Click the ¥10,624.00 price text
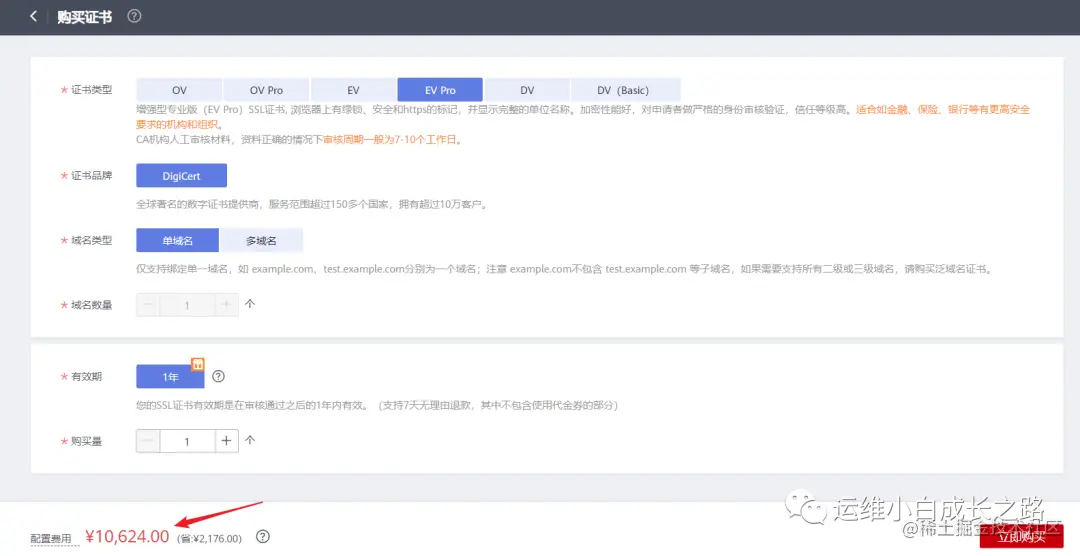Screen dimensions: 1080x556 (x=127, y=536)
